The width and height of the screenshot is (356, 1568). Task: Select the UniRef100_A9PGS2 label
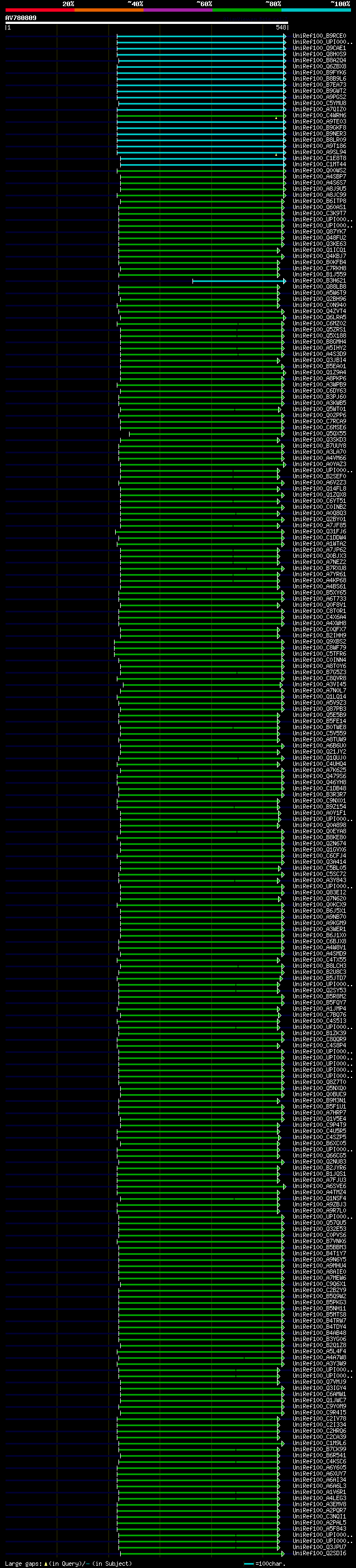coord(319,97)
